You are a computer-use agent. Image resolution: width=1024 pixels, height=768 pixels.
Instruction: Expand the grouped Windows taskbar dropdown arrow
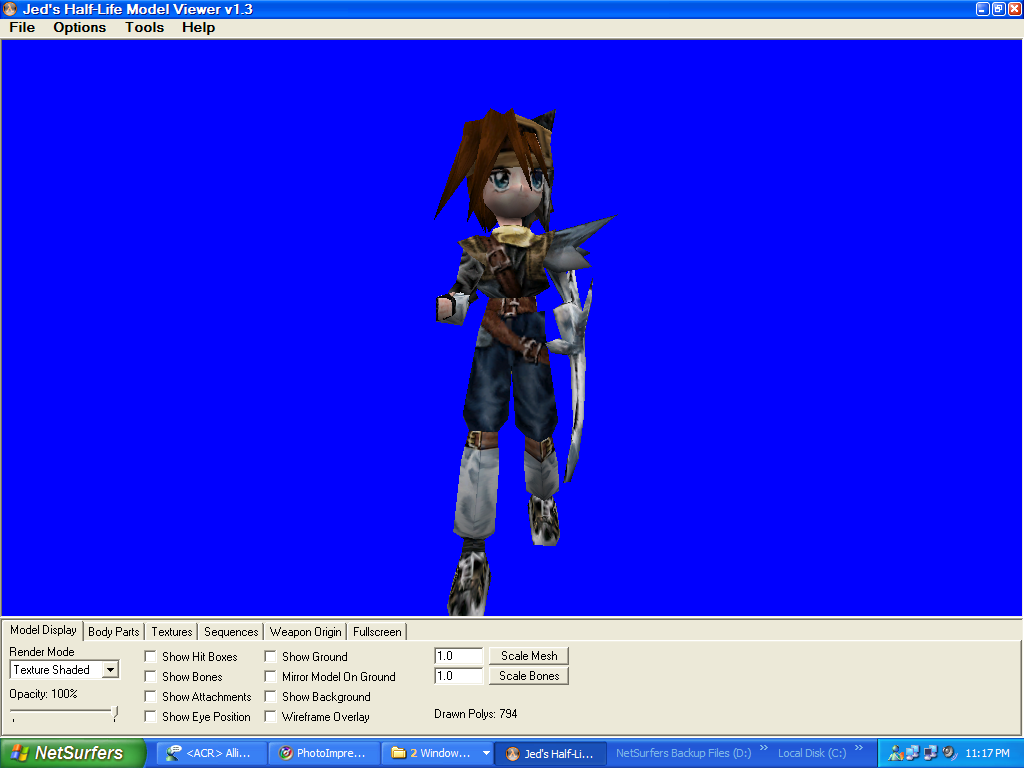pyautogui.click(x=486, y=753)
